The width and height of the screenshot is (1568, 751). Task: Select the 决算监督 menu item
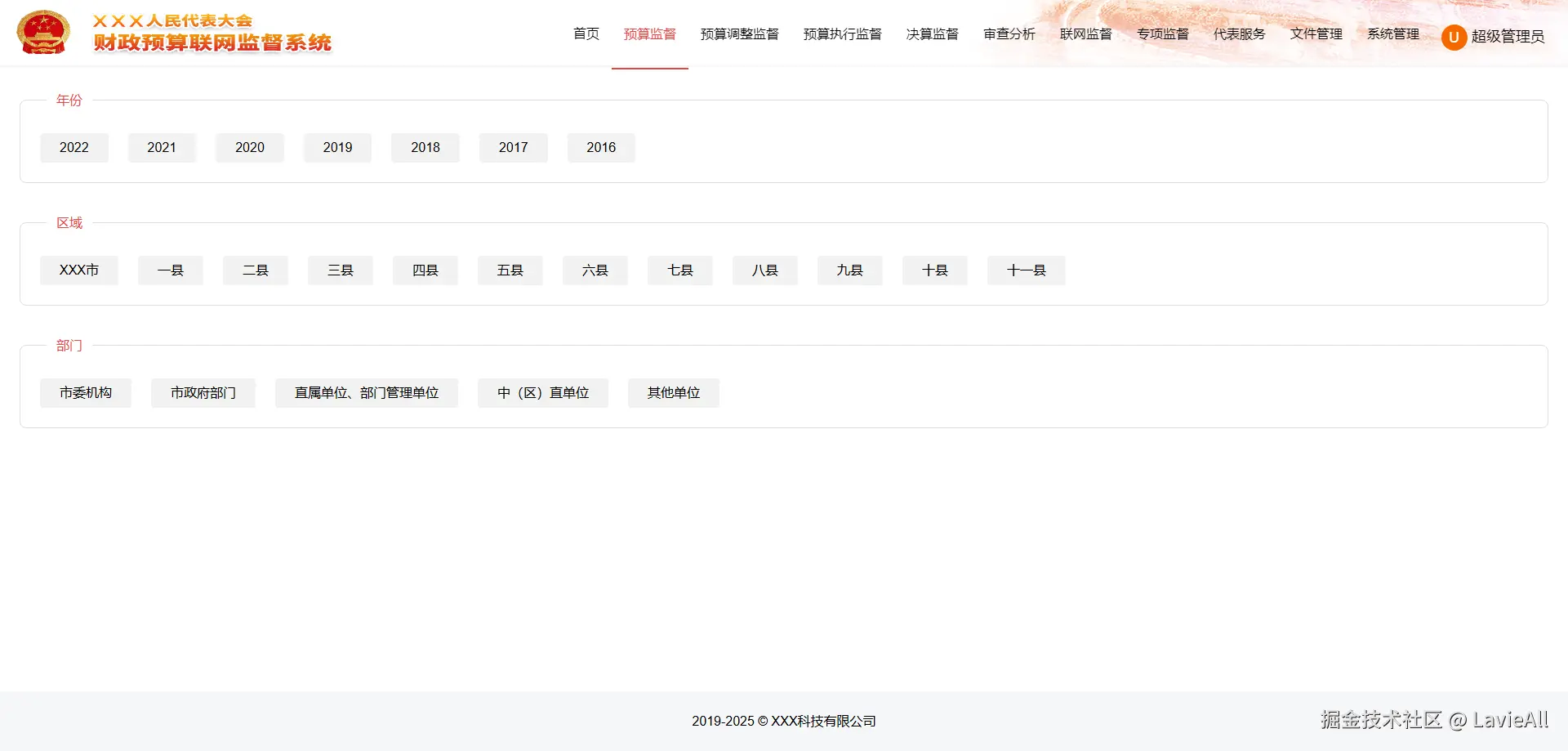(x=932, y=34)
